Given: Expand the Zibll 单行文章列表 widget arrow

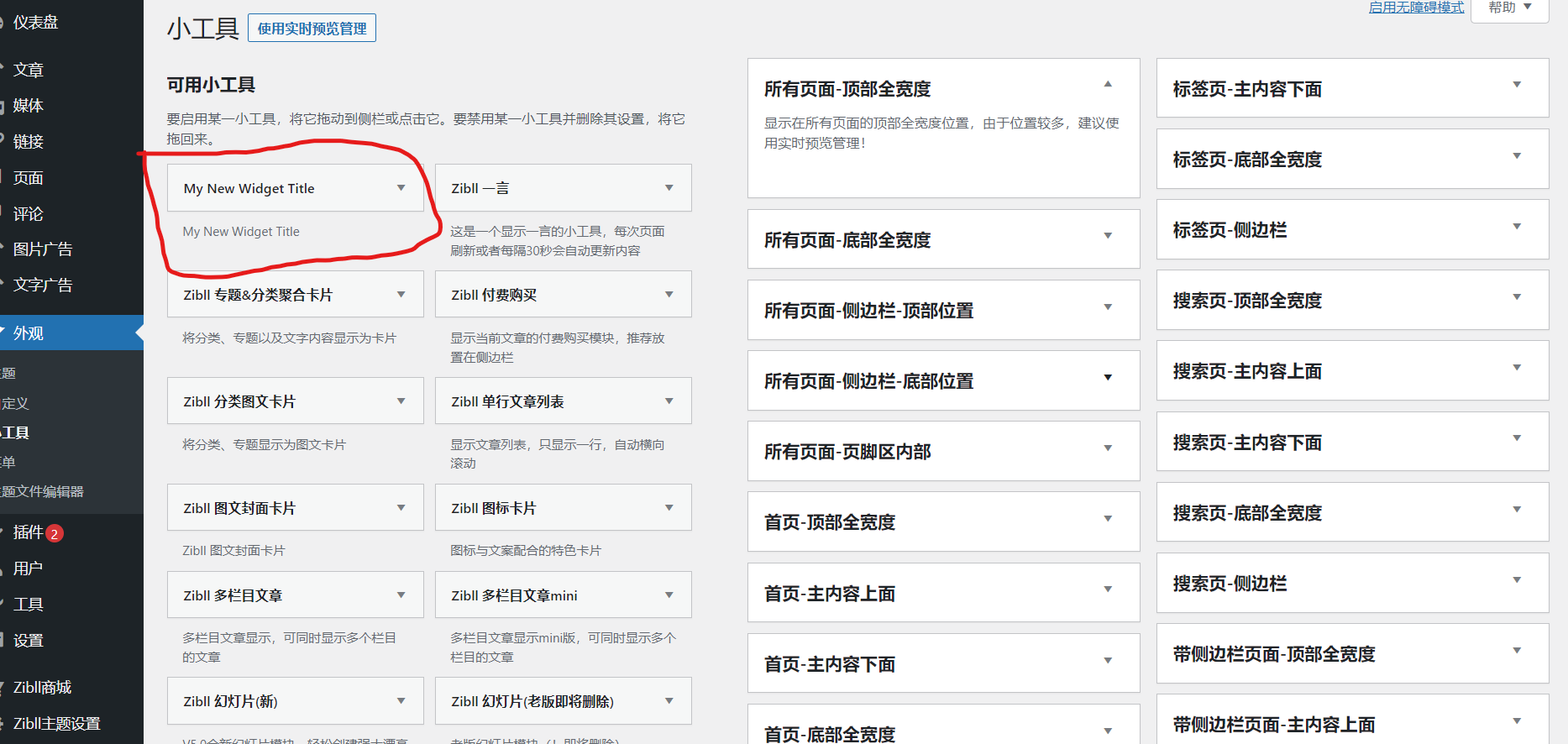Looking at the screenshot, I should pos(669,401).
